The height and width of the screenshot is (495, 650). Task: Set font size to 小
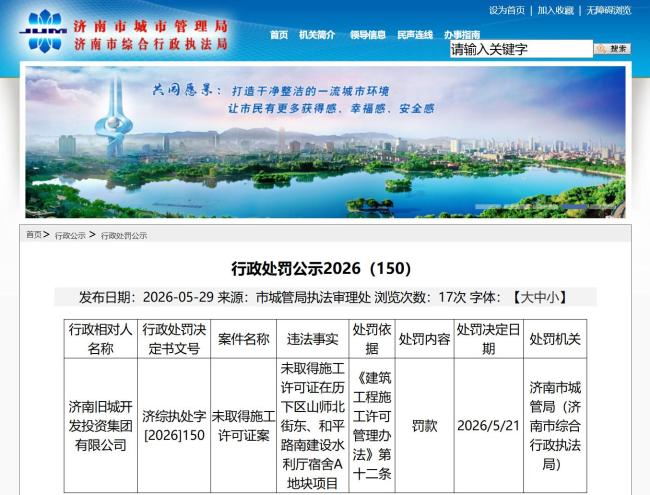click(553, 297)
